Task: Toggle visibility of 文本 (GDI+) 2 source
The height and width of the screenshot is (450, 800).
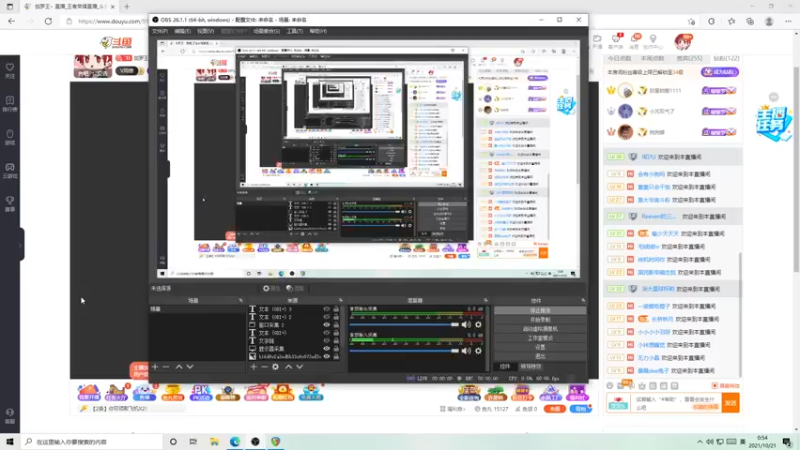Action: (327, 317)
